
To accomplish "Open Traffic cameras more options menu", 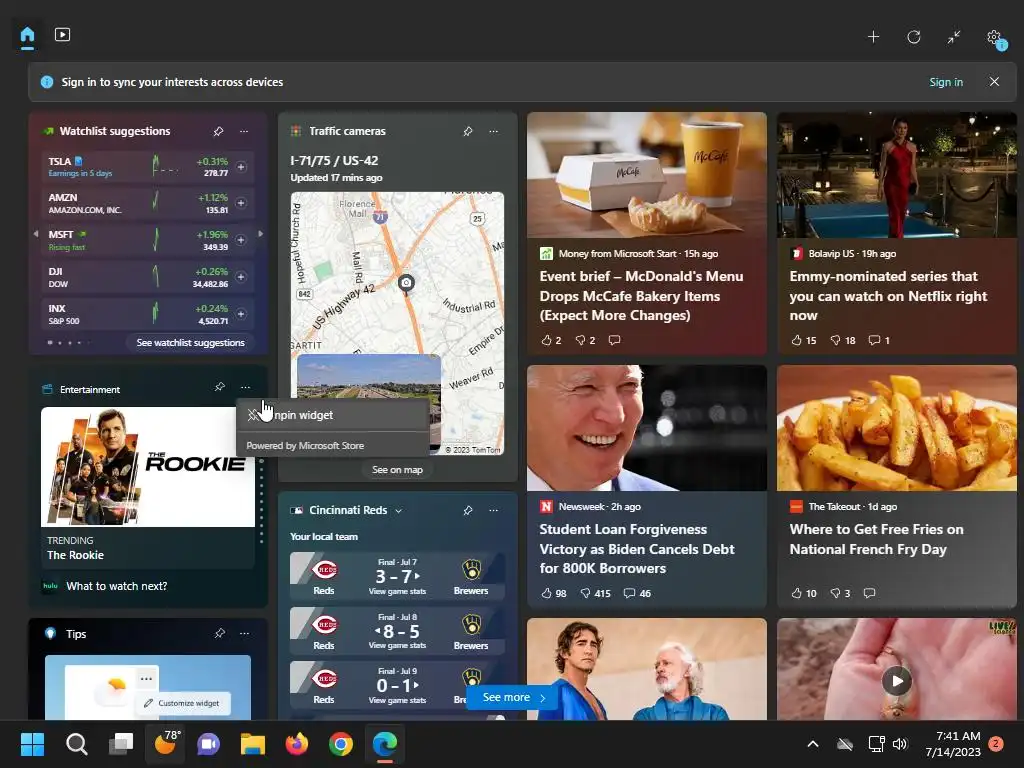I will tap(494, 131).
